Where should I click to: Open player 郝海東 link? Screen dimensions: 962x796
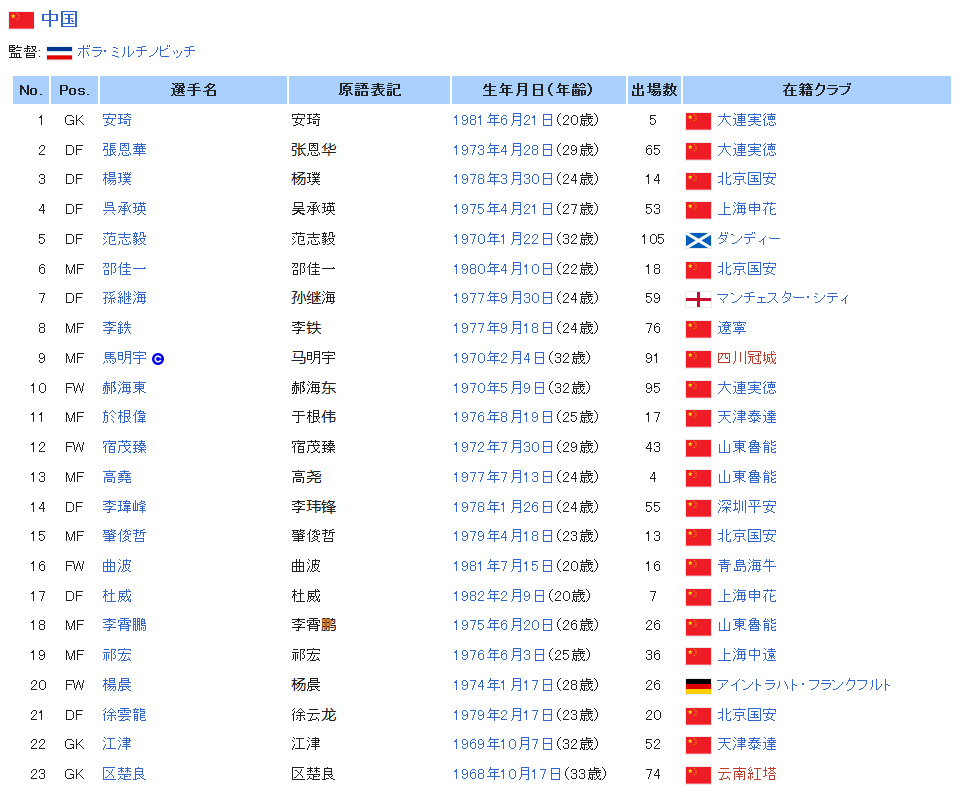(x=124, y=388)
